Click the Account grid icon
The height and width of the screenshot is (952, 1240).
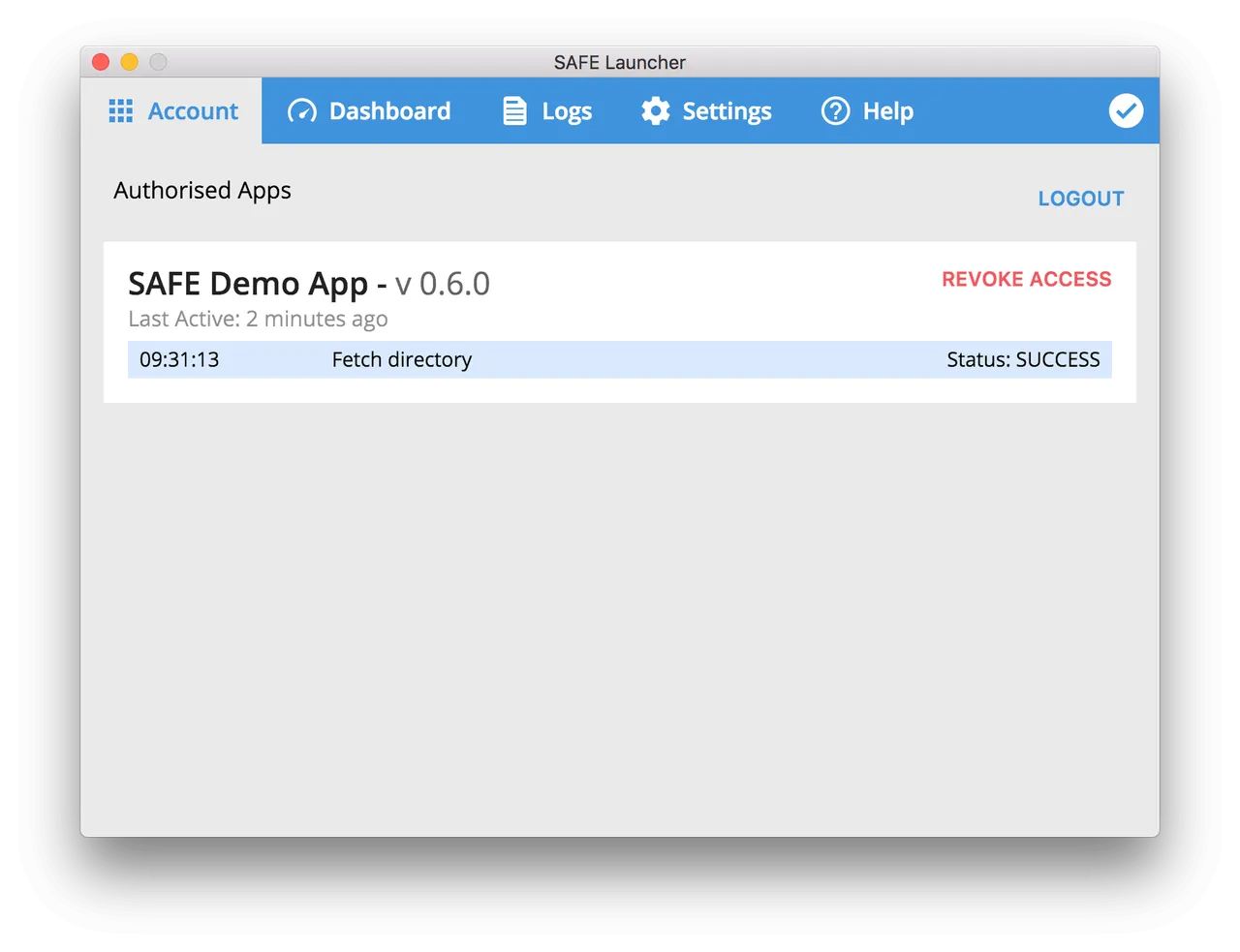121,111
